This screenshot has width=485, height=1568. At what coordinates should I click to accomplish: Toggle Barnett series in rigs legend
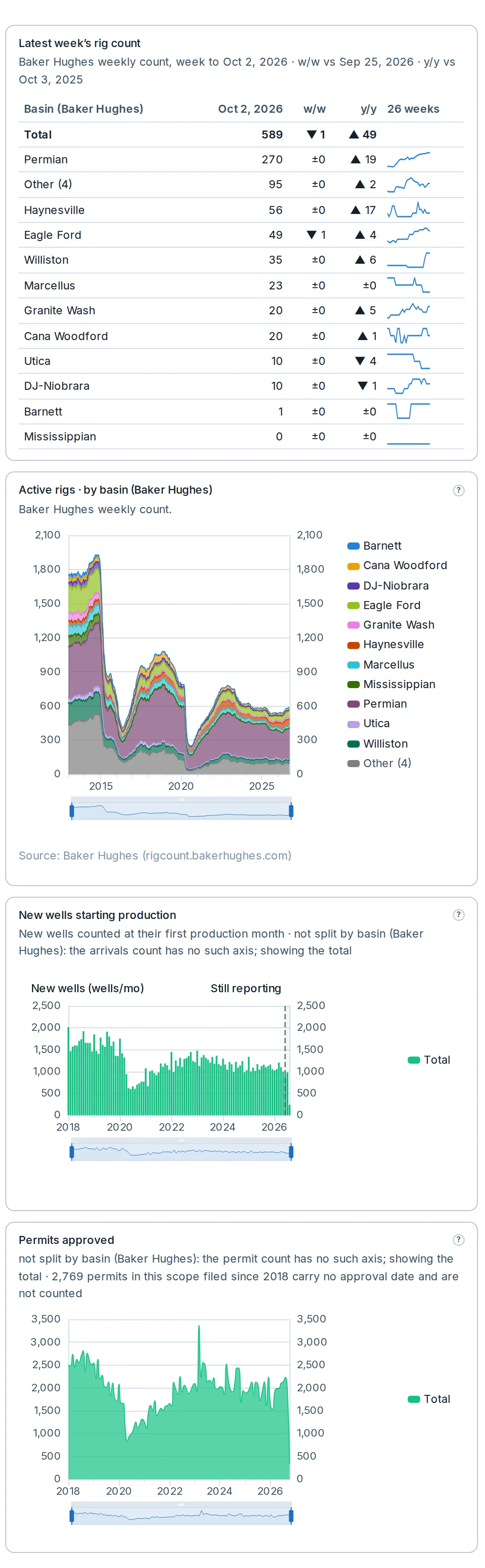tap(374, 546)
